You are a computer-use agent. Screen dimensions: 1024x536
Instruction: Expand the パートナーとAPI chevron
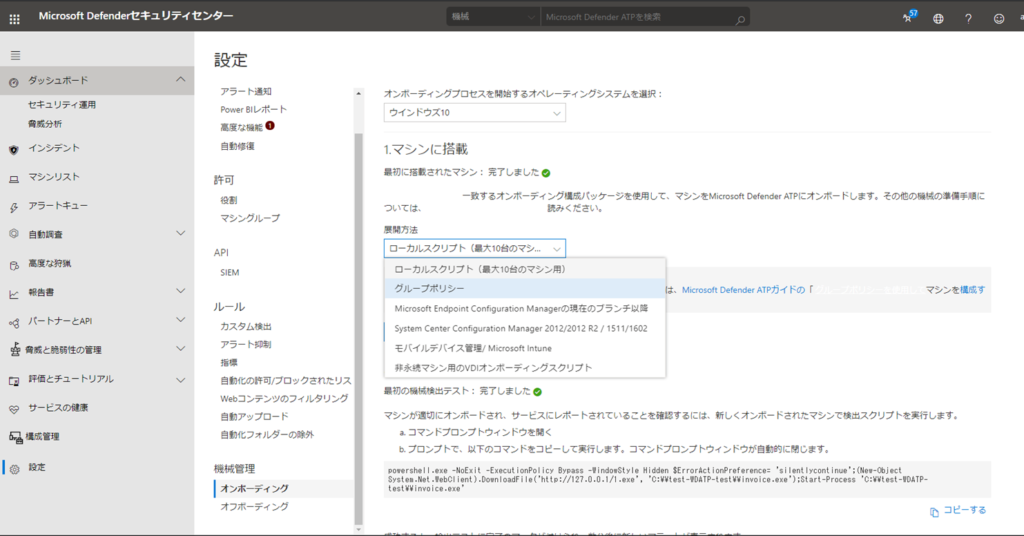pyautogui.click(x=180, y=320)
